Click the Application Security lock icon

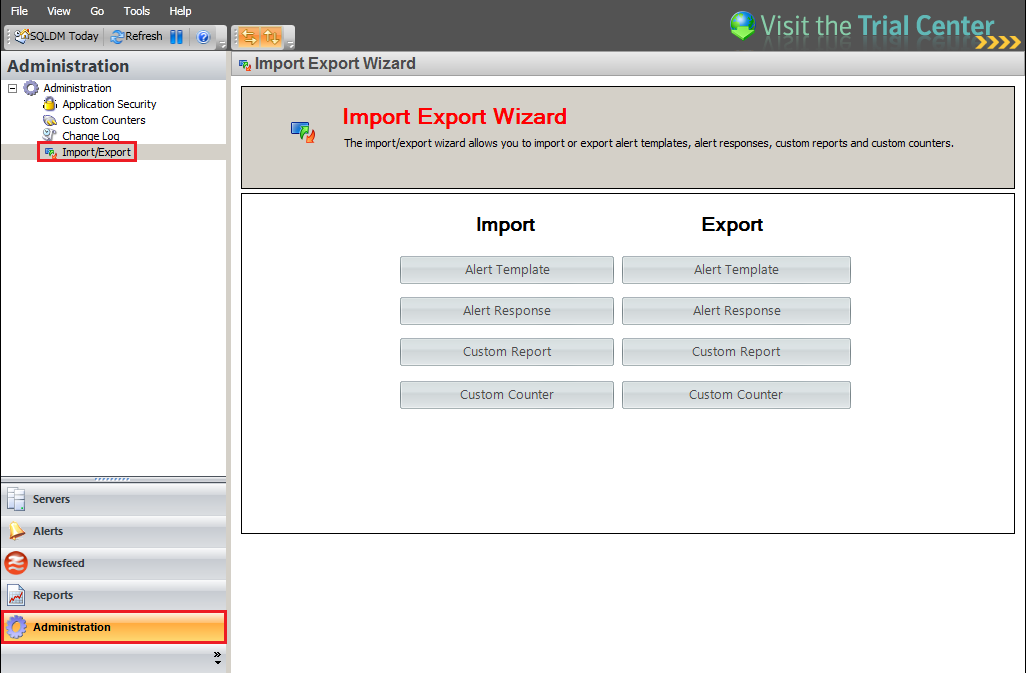(50, 103)
